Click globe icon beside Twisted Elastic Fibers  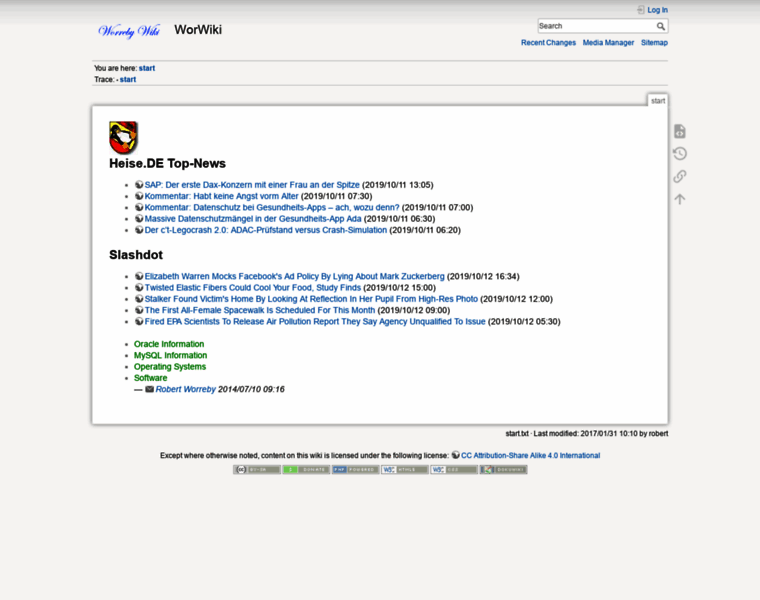click(x=139, y=287)
